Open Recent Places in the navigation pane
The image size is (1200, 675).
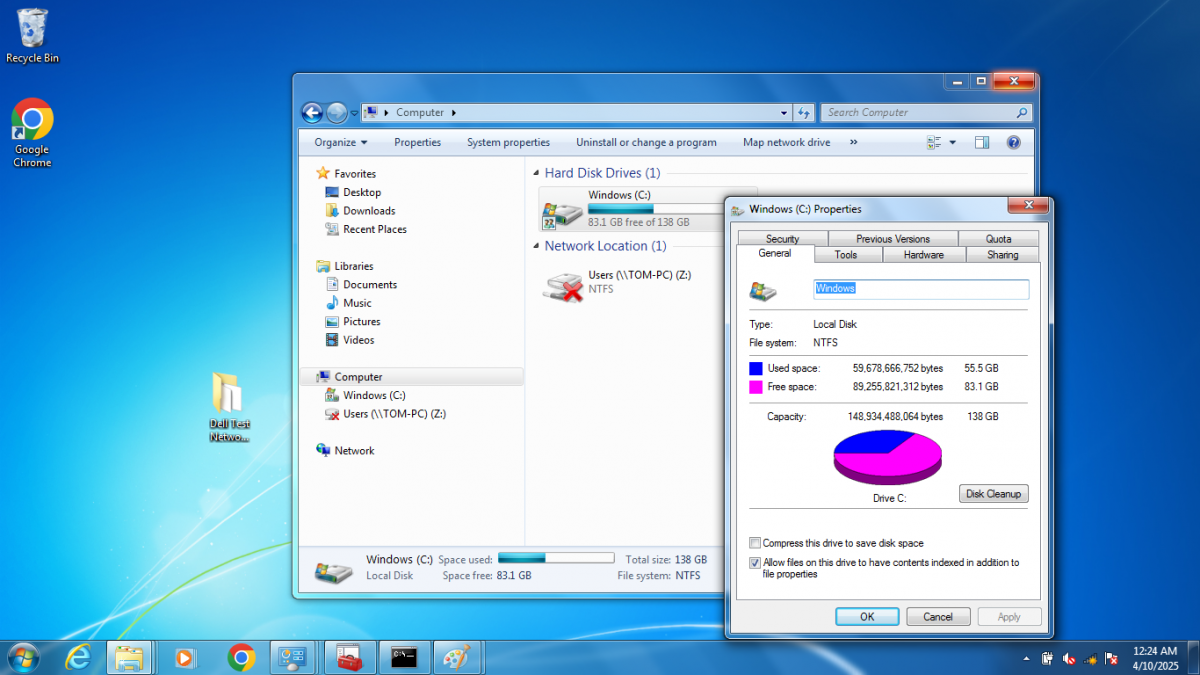[x=366, y=229]
